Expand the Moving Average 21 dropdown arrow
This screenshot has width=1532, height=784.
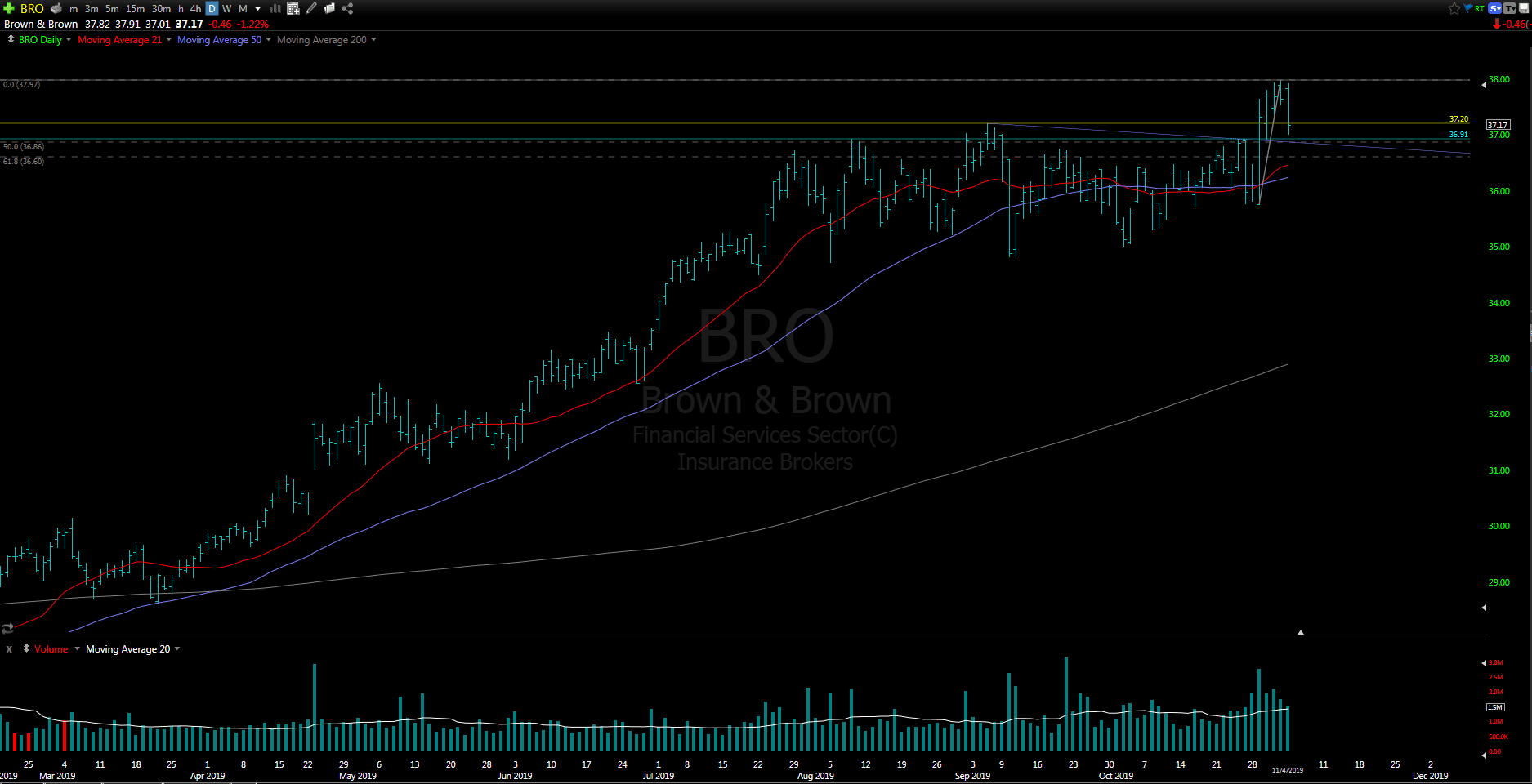[x=169, y=40]
